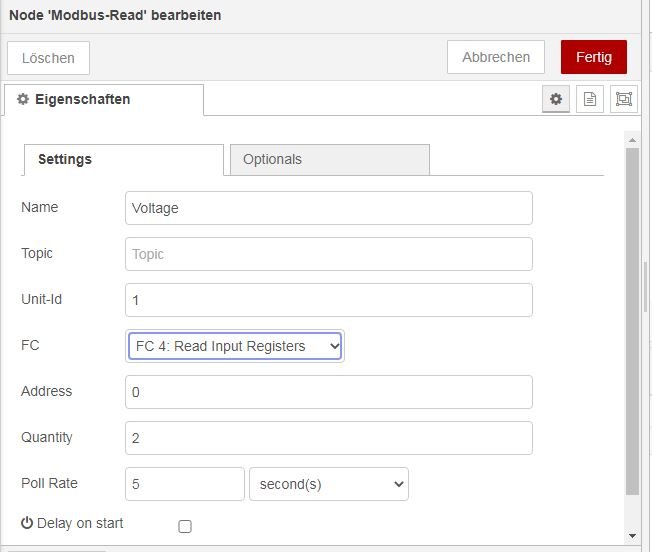652x552 pixels.
Task: Click the Löschen button
Action: (x=48, y=58)
